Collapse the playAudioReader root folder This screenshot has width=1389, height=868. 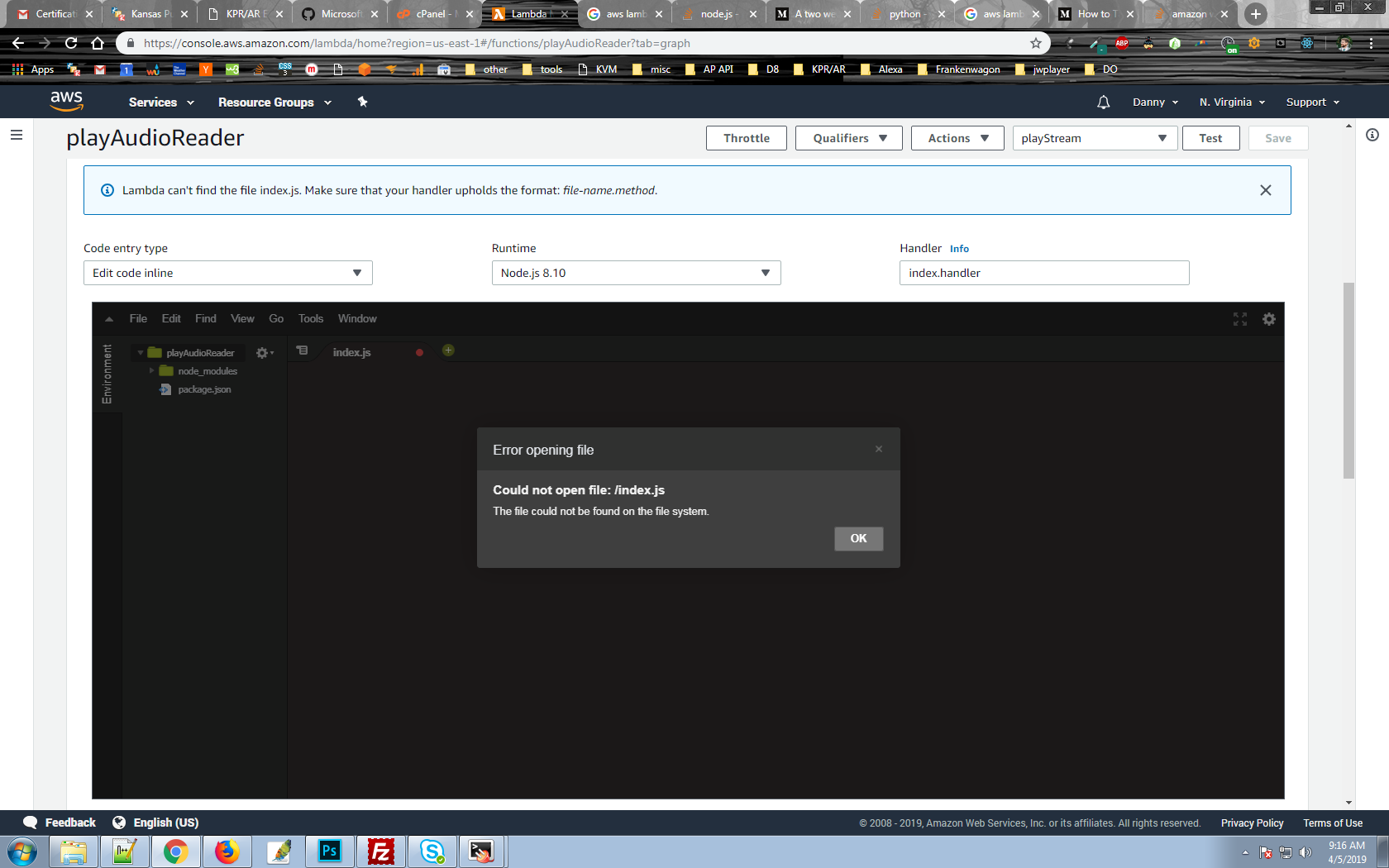click(x=141, y=353)
